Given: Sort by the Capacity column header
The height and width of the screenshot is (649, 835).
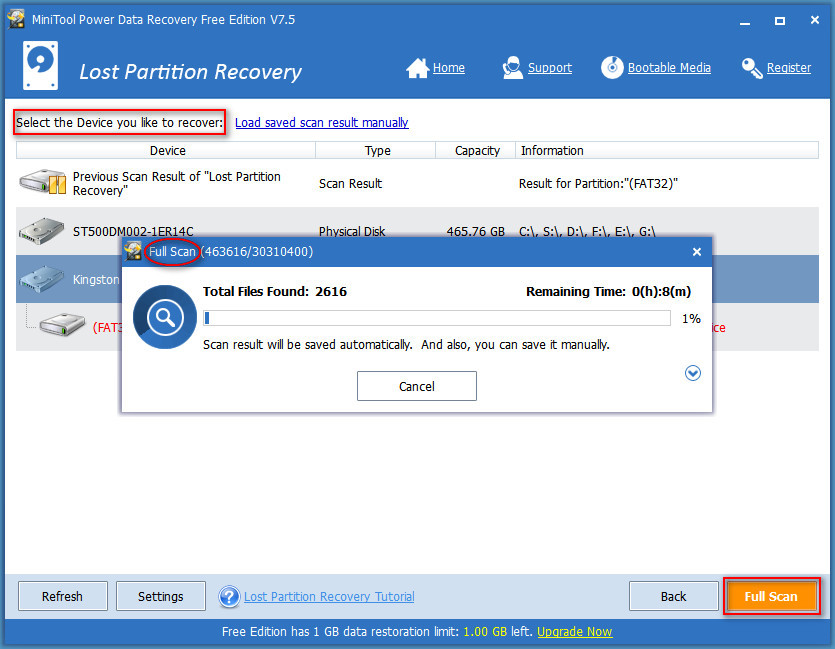Looking at the screenshot, I should [x=476, y=151].
